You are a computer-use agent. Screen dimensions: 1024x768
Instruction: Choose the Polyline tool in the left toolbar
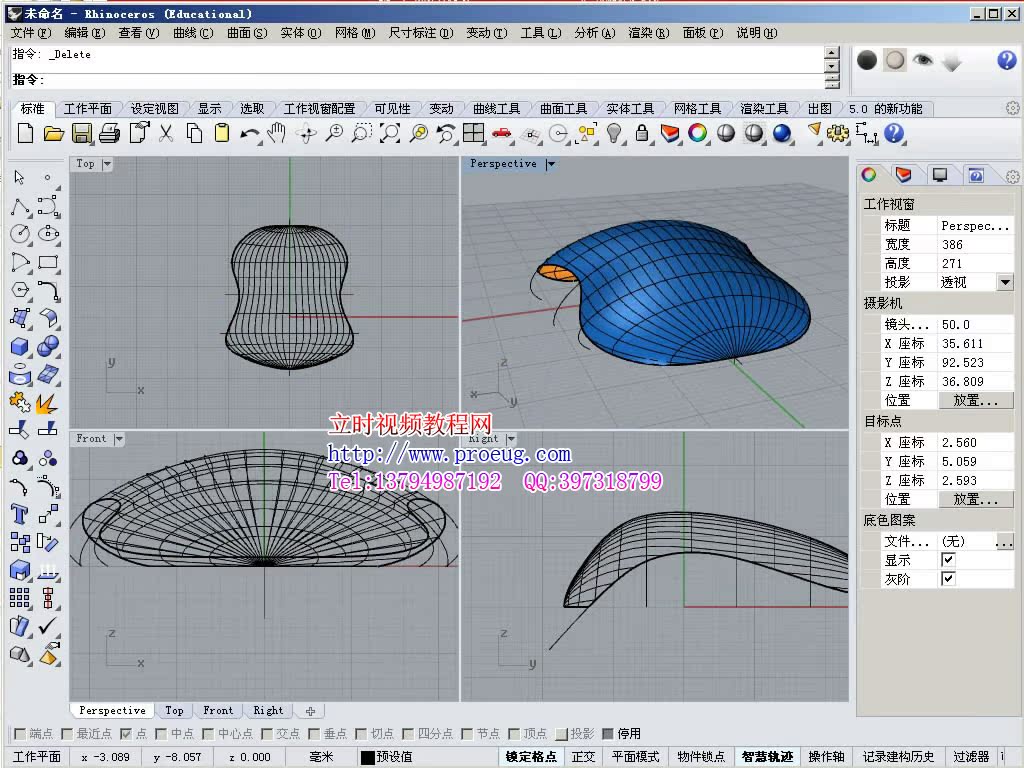pyautogui.click(x=20, y=206)
